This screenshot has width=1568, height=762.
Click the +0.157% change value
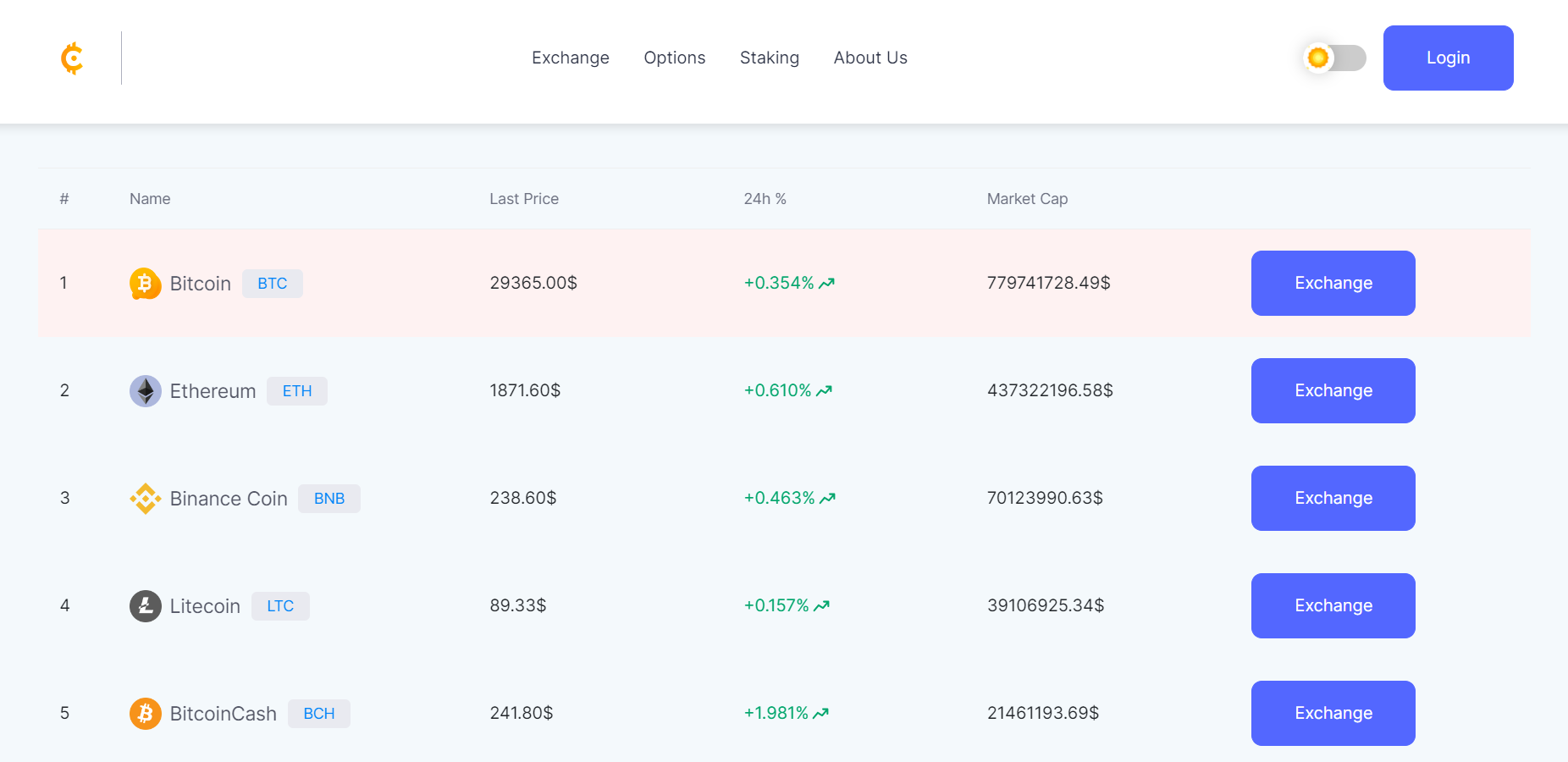tap(776, 605)
